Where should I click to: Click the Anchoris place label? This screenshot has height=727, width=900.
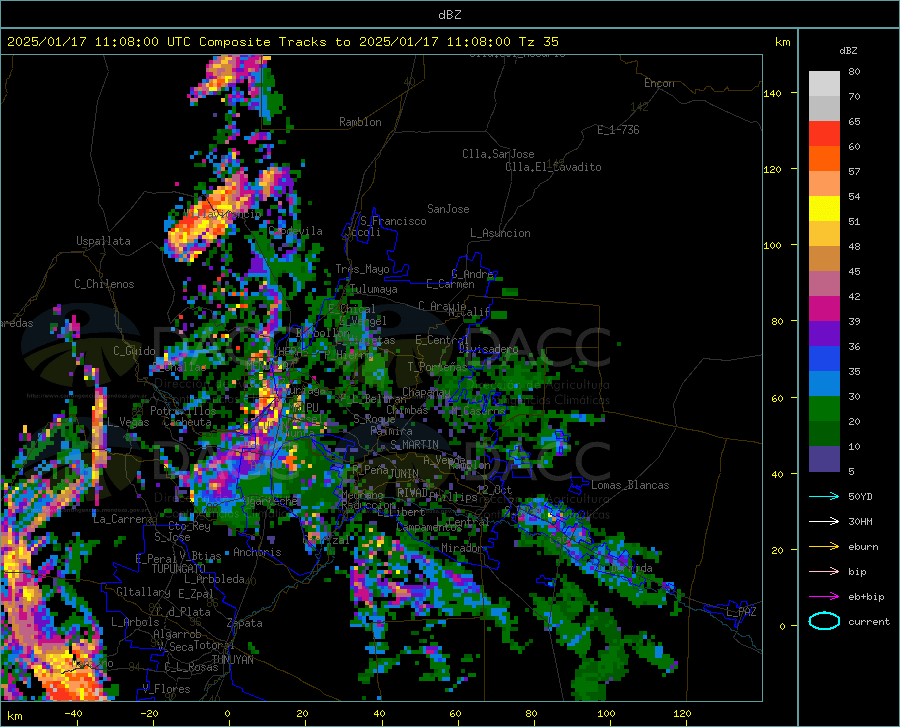(x=257, y=552)
